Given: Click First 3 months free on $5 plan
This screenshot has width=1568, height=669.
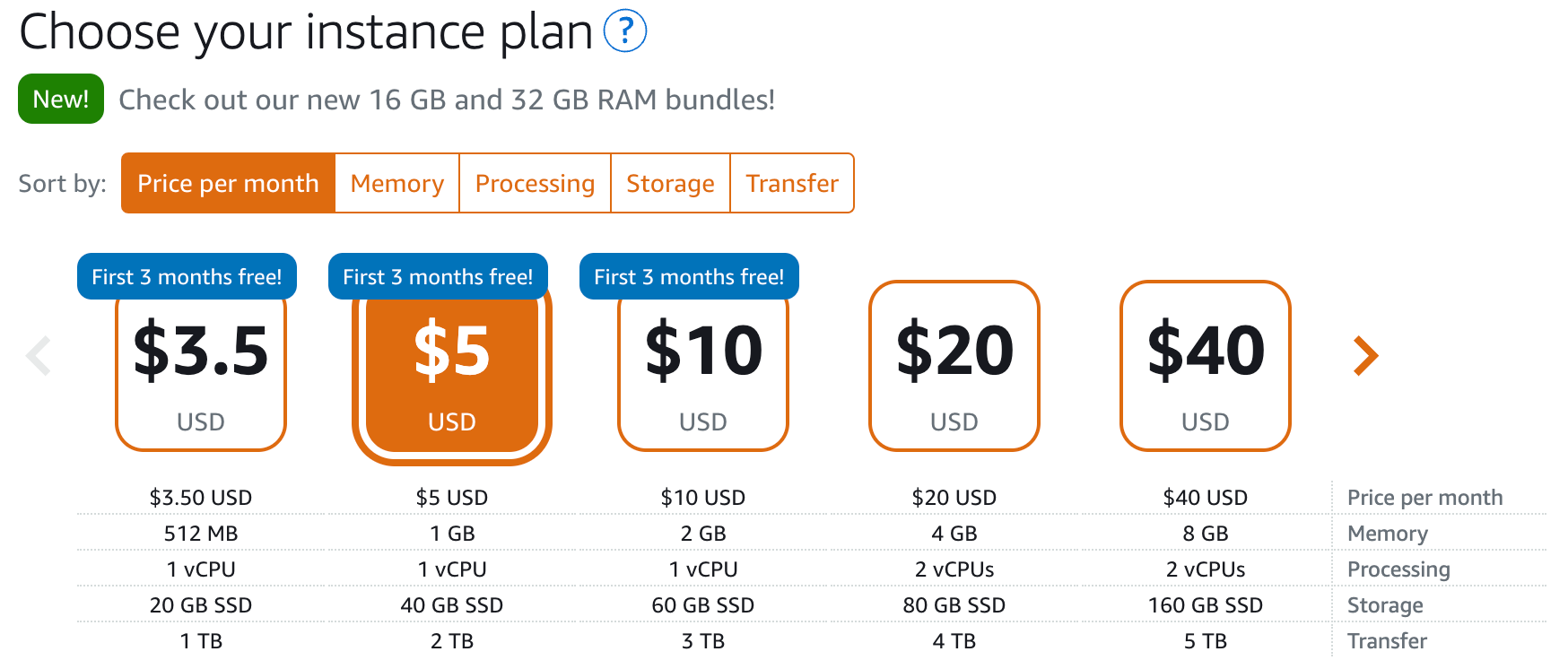Looking at the screenshot, I should point(438,276).
